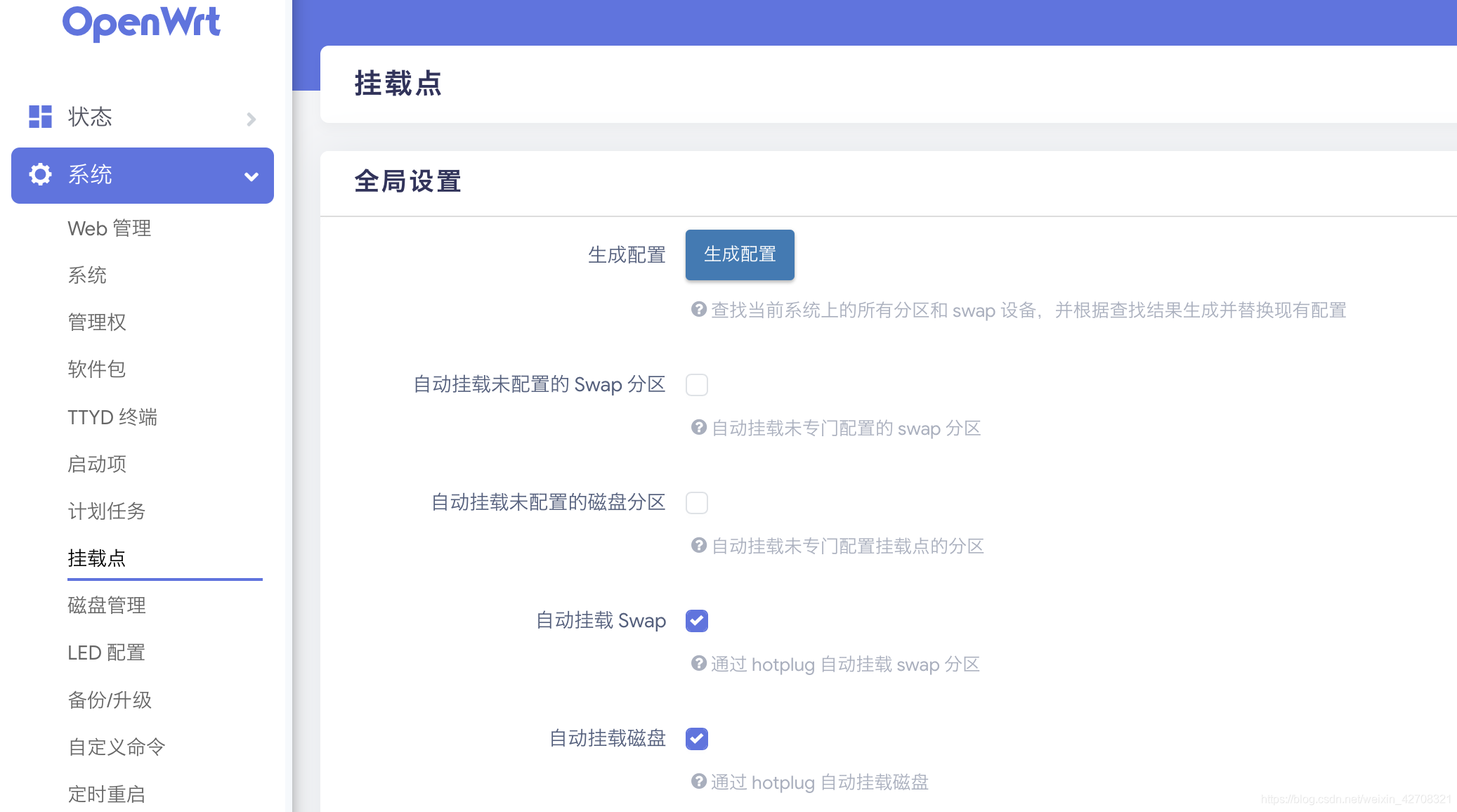1457x812 pixels.
Task: Click the status dashboard grid icon
Action: point(40,117)
